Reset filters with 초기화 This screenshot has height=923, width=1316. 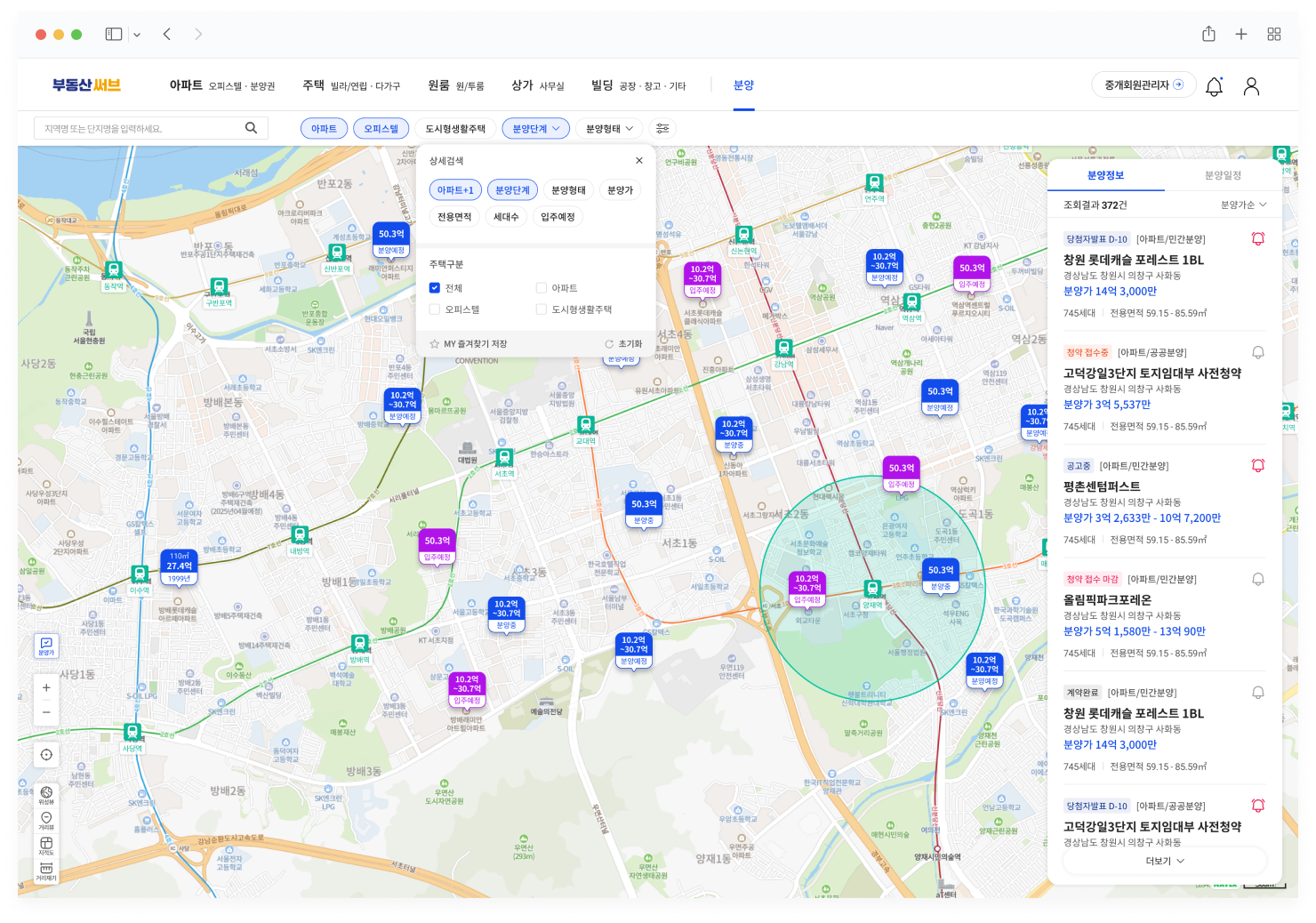click(623, 344)
